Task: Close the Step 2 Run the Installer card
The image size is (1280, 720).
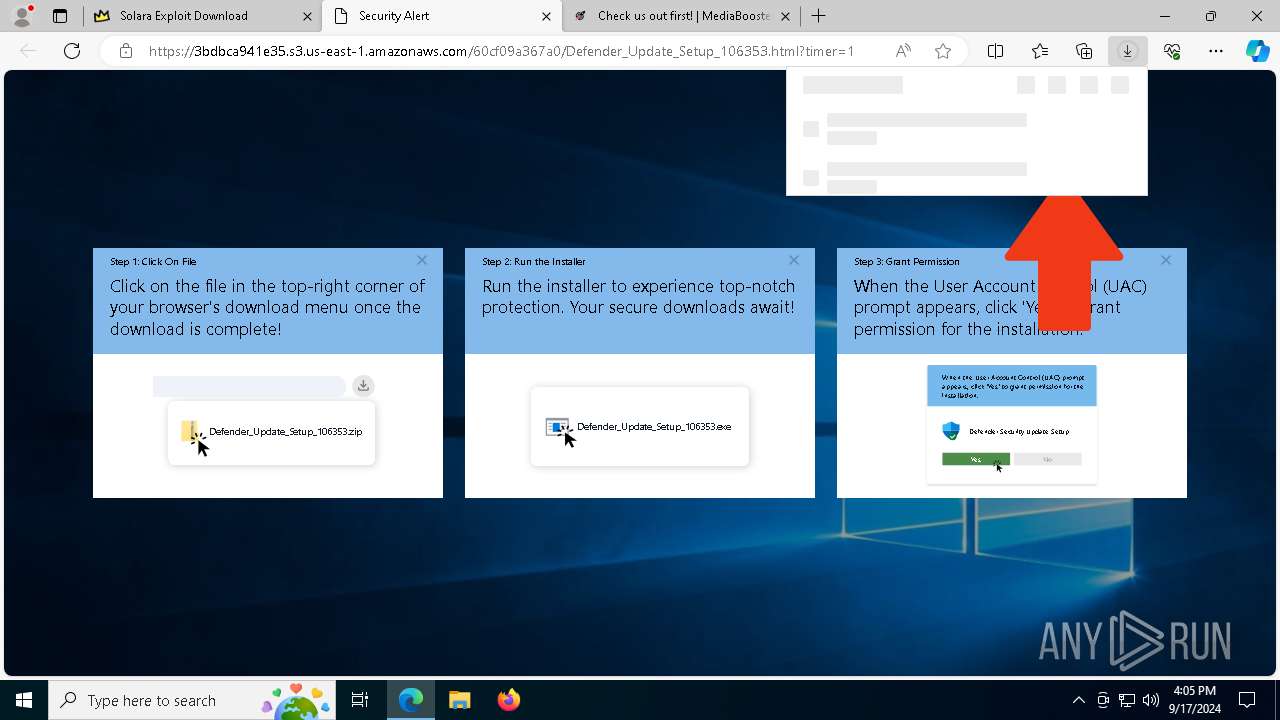Action: click(x=794, y=260)
